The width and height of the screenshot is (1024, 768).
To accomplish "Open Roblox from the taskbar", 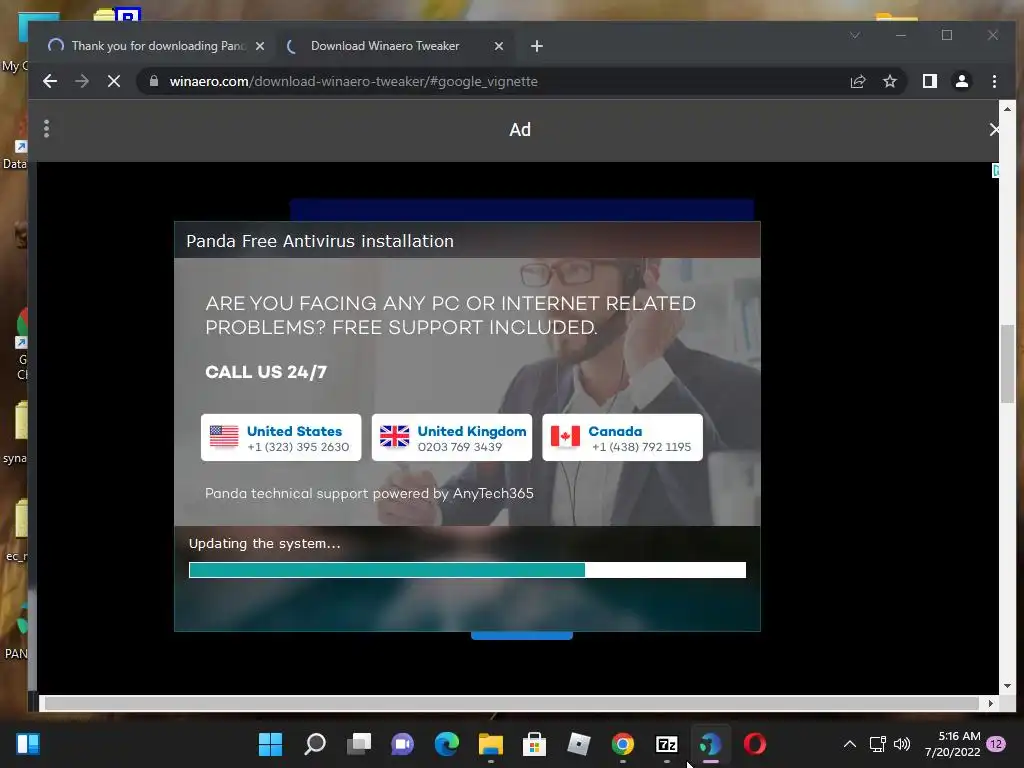I will 579,744.
